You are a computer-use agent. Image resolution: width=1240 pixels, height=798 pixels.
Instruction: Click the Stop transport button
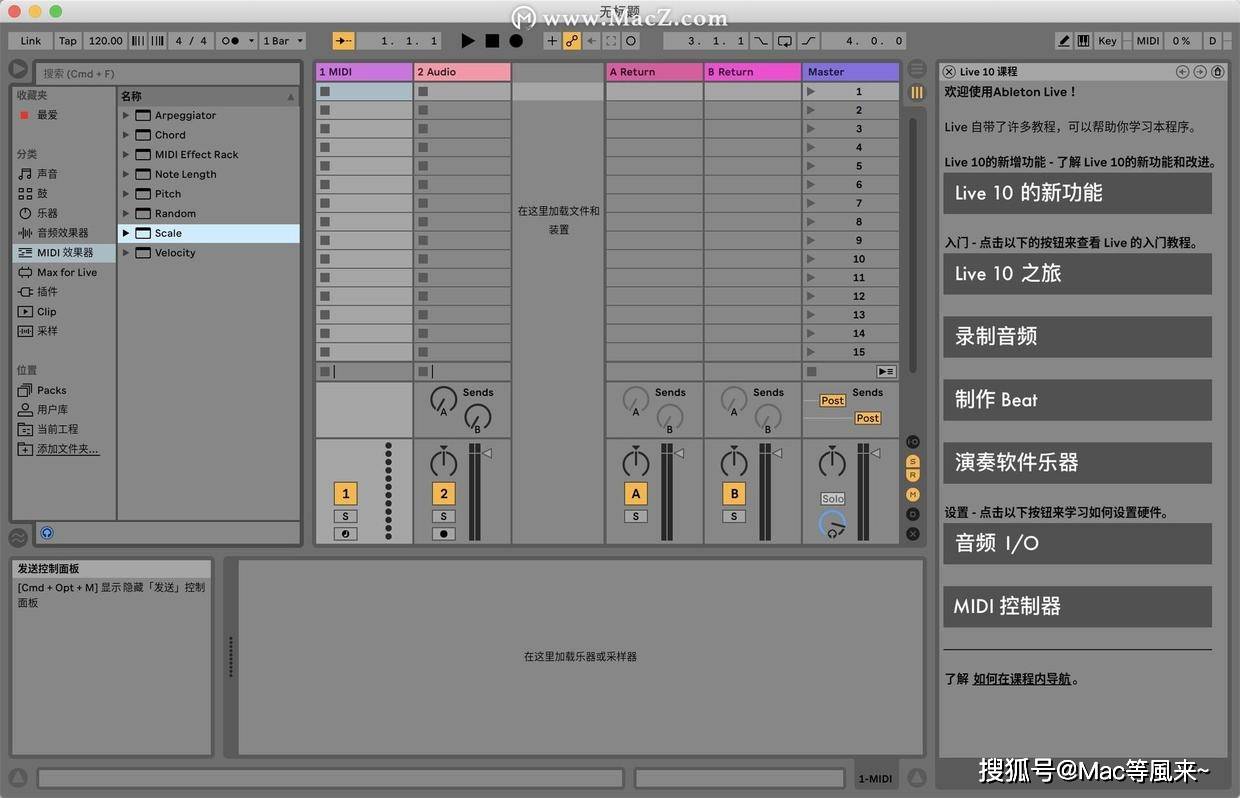click(x=492, y=41)
